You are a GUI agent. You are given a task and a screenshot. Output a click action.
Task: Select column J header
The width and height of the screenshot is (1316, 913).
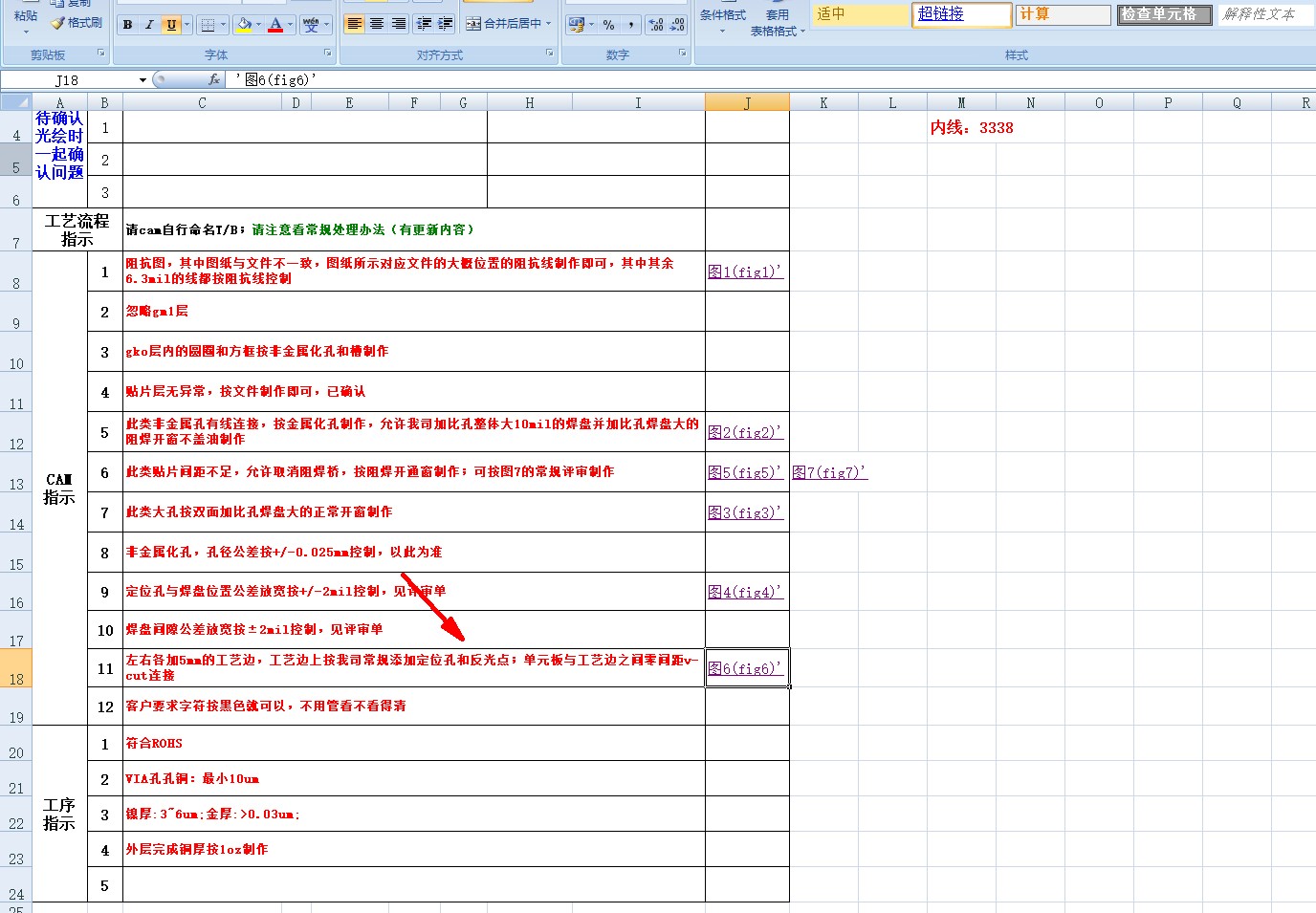747,102
